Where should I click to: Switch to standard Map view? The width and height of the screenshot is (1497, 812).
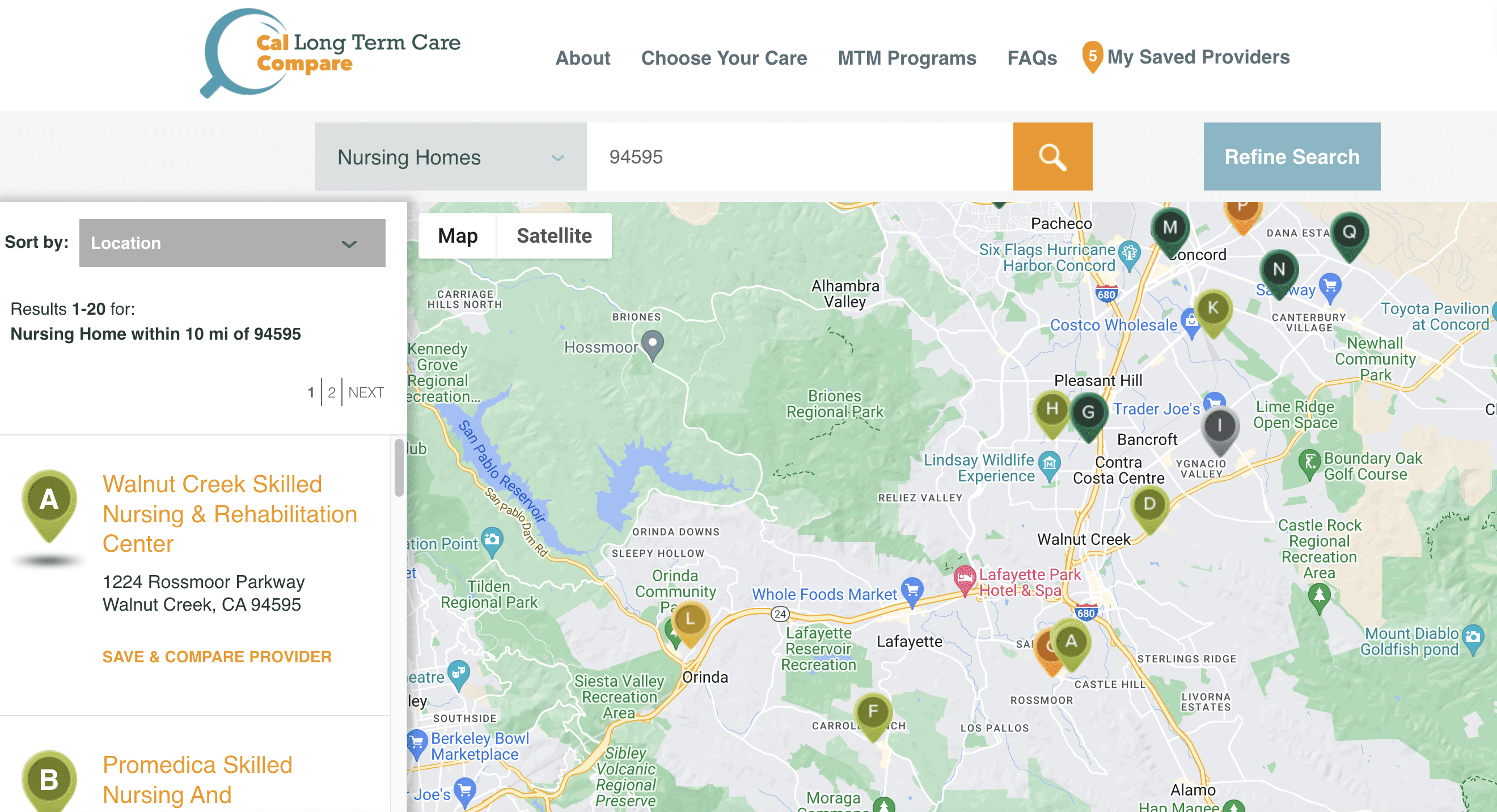click(458, 236)
